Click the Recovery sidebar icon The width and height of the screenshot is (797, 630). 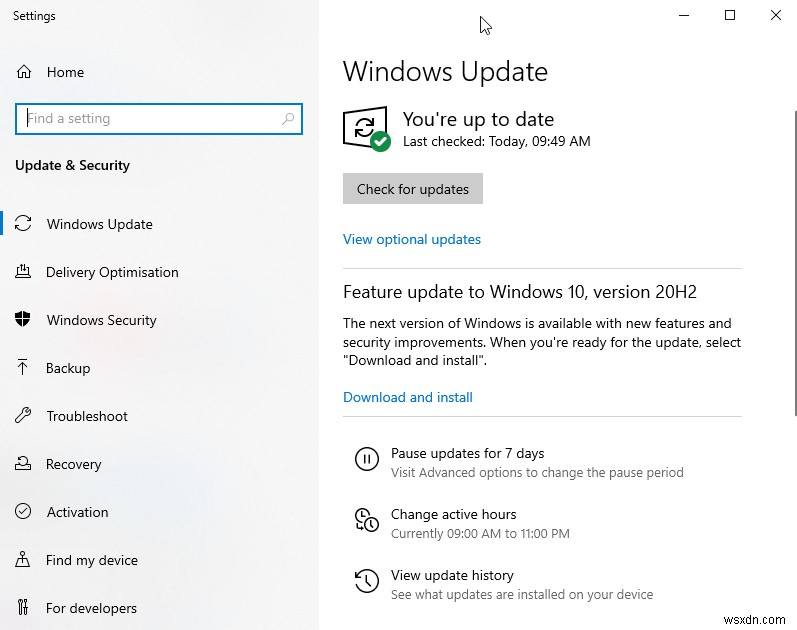23,463
